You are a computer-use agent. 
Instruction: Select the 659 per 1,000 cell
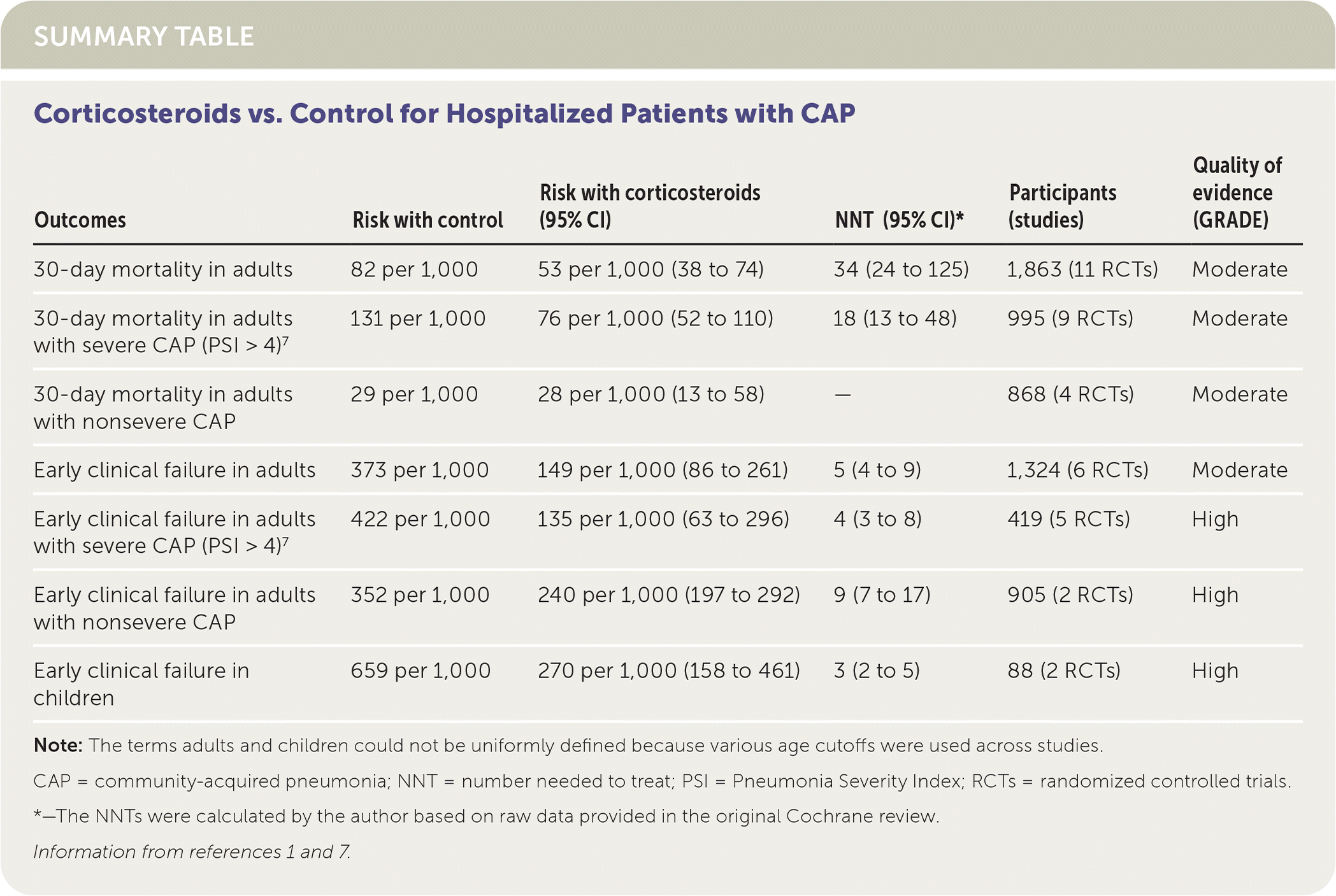[x=420, y=671]
